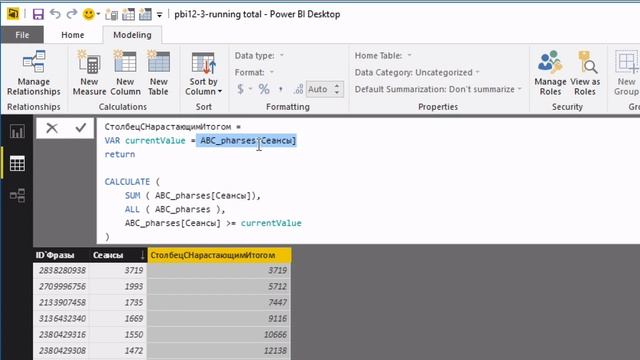The height and width of the screenshot is (360, 640).
Task: Expand the quick access toolbar customize arrow
Action: 160,15
